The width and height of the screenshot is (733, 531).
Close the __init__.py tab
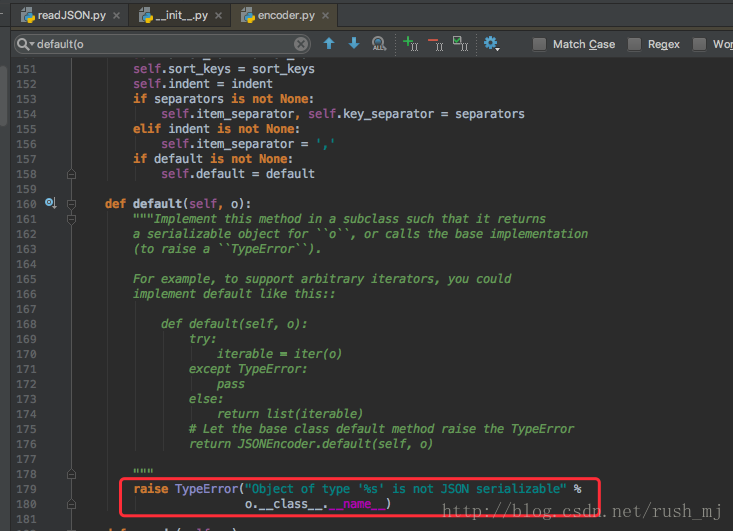pos(218,16)
